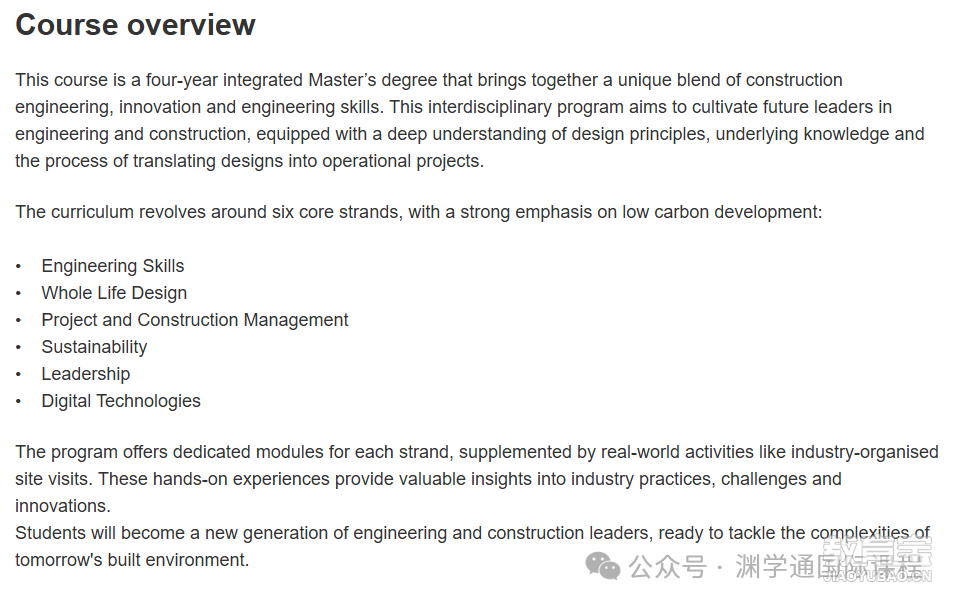953x605 pixels.
Task: Click the 公众号 watermark text
Action: (667, 567)
